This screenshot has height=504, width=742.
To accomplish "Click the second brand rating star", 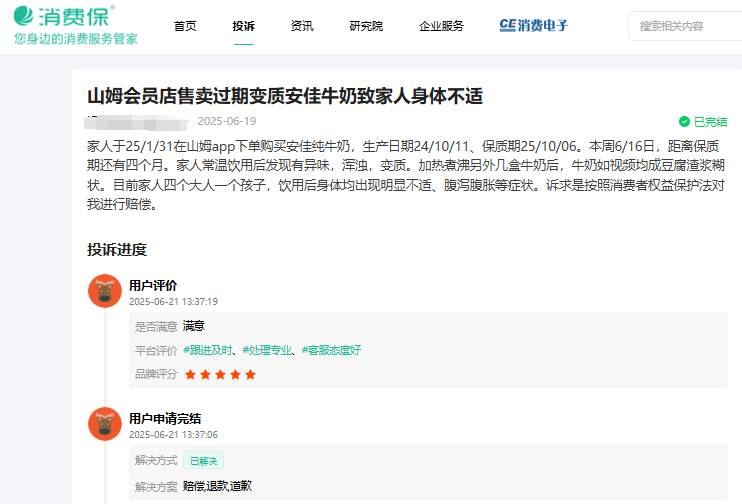I will 205,375.
